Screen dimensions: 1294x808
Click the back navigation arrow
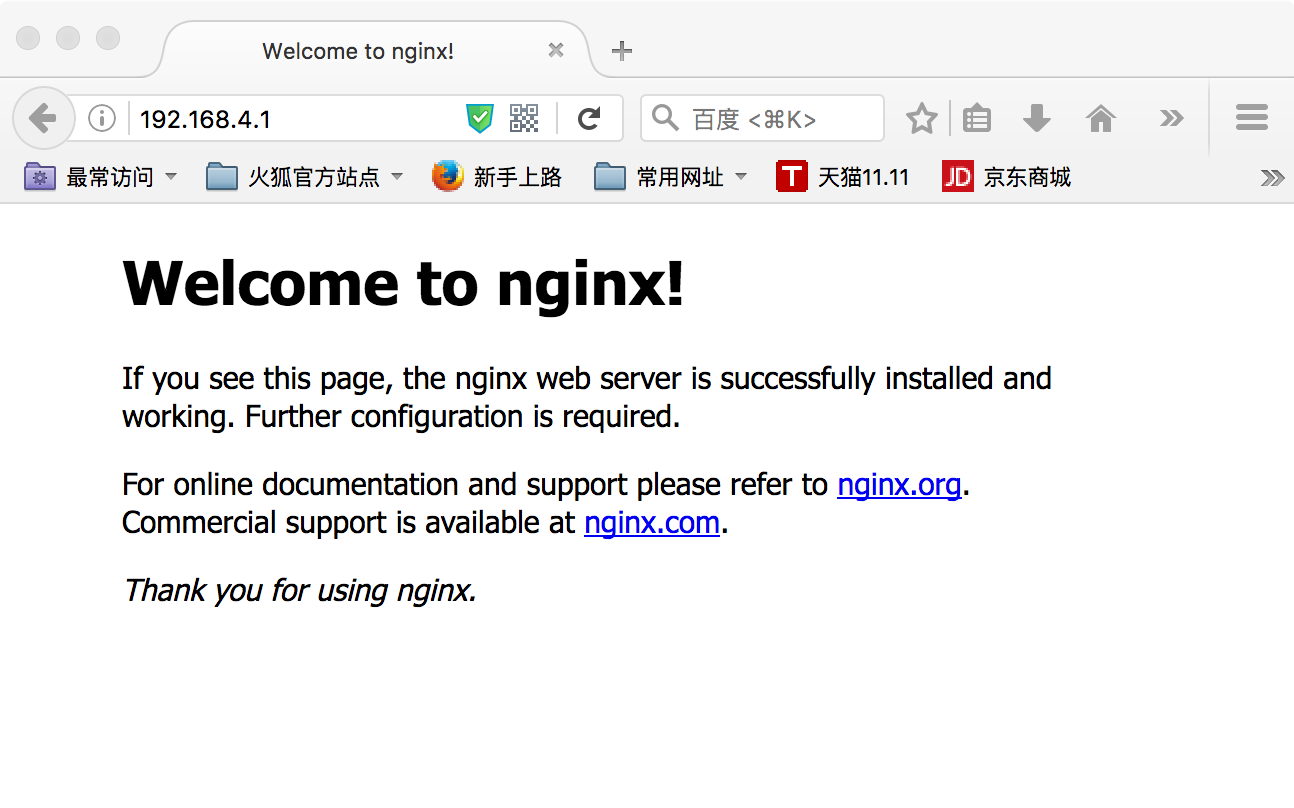point(43,117)
